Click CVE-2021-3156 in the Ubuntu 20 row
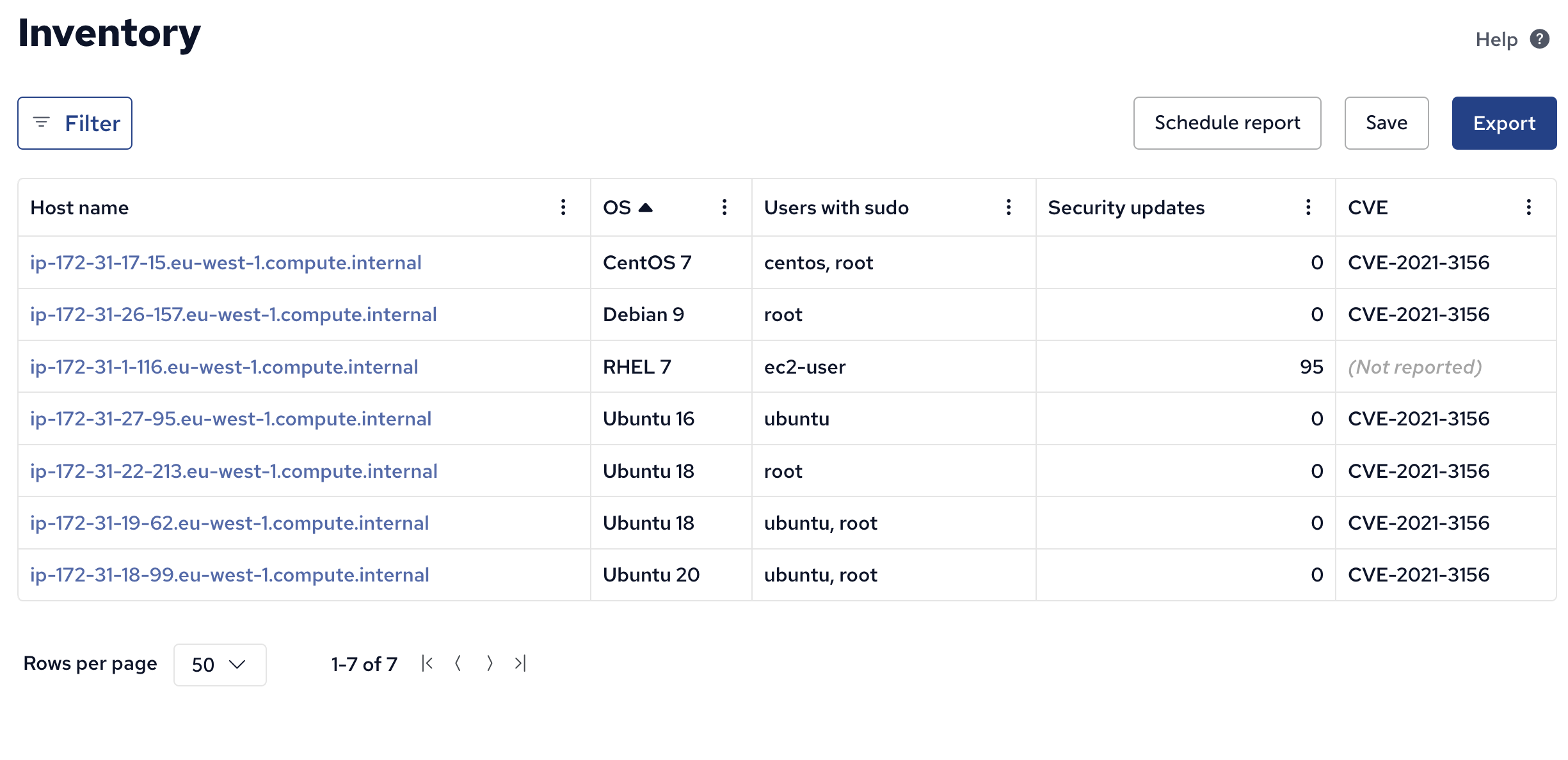This screenshot has height=760, width=1568. (x=1418, y=574)
